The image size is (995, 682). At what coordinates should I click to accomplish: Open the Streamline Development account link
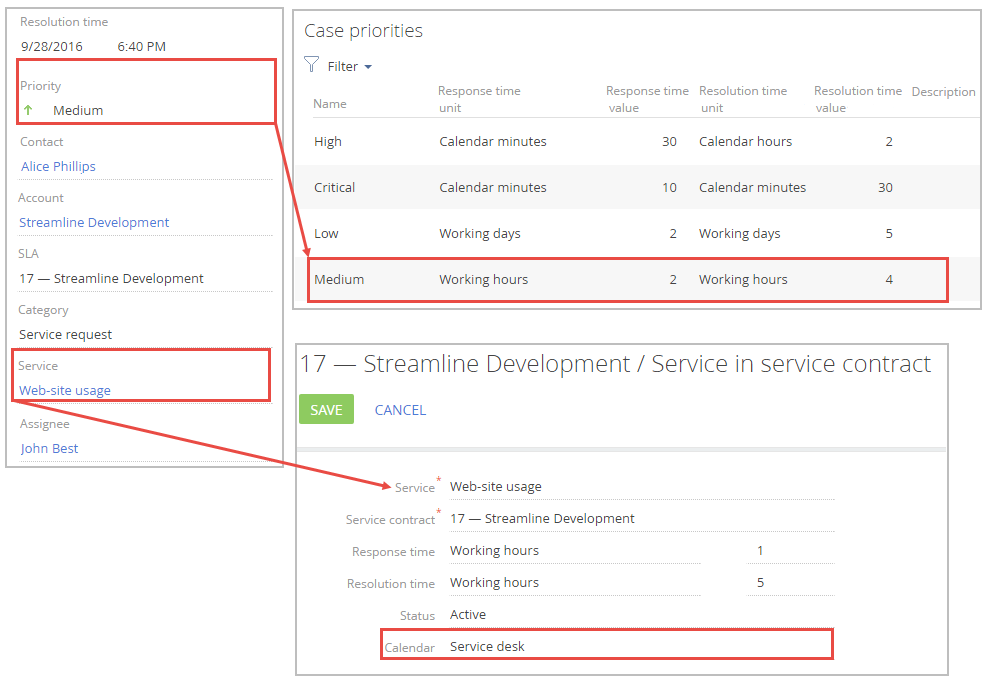(x=94, y=222)
